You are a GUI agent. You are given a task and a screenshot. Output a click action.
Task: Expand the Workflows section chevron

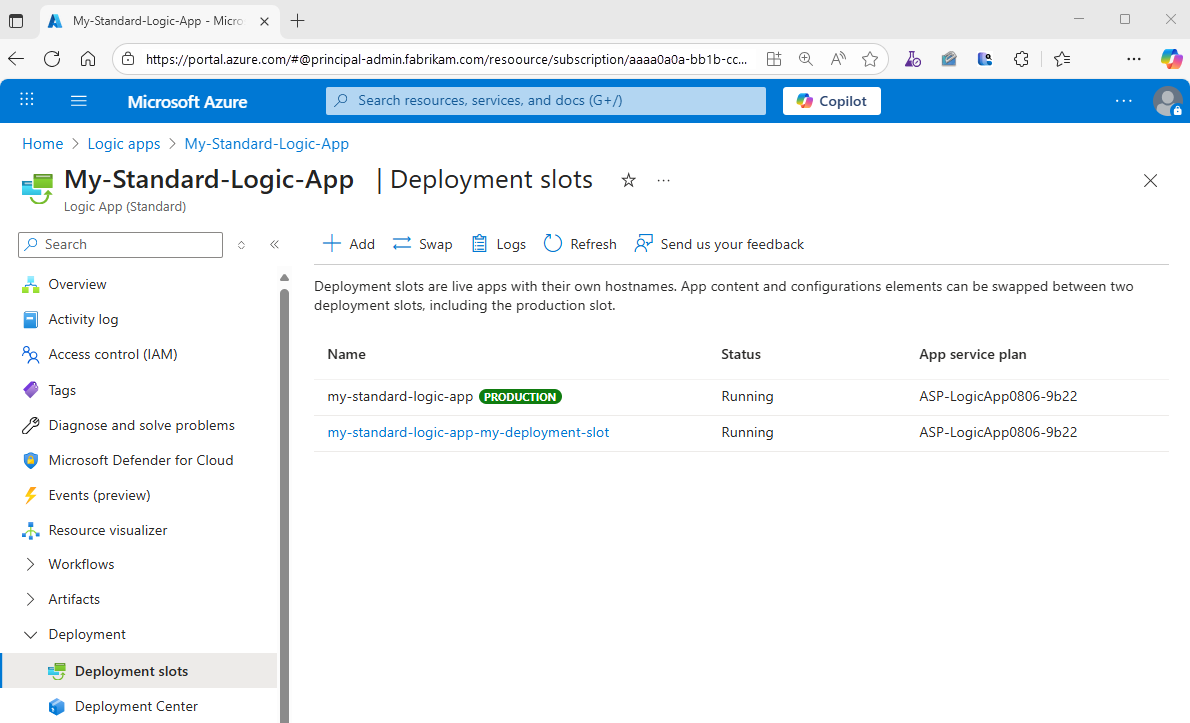point(30,564)
